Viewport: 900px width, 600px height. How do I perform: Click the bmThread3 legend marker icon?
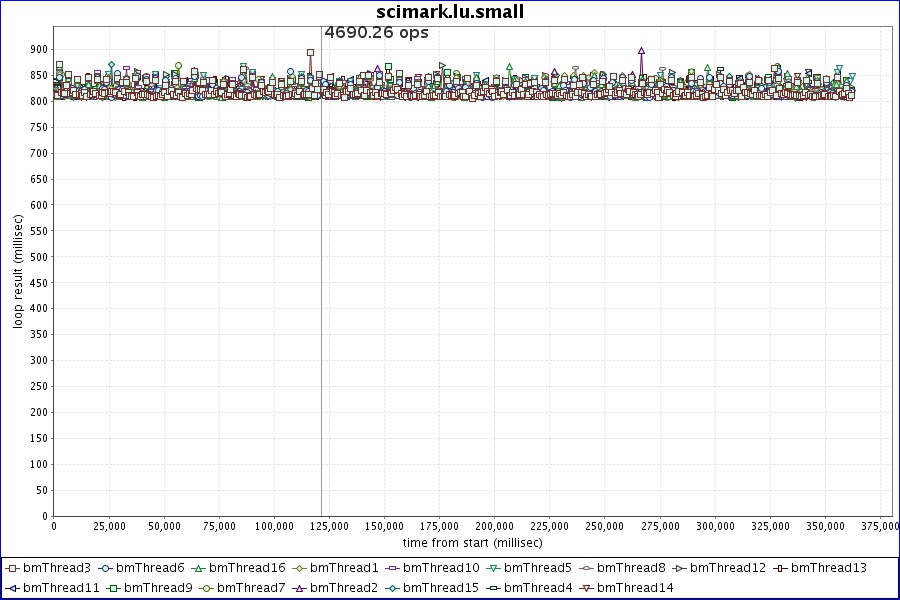(x=13, y=568)
